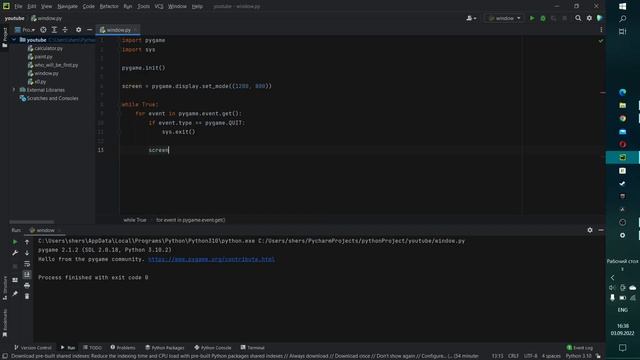Open the Edit menu
Image resolution: width=640 pixels, height=360 pixels.
point(32,7)
